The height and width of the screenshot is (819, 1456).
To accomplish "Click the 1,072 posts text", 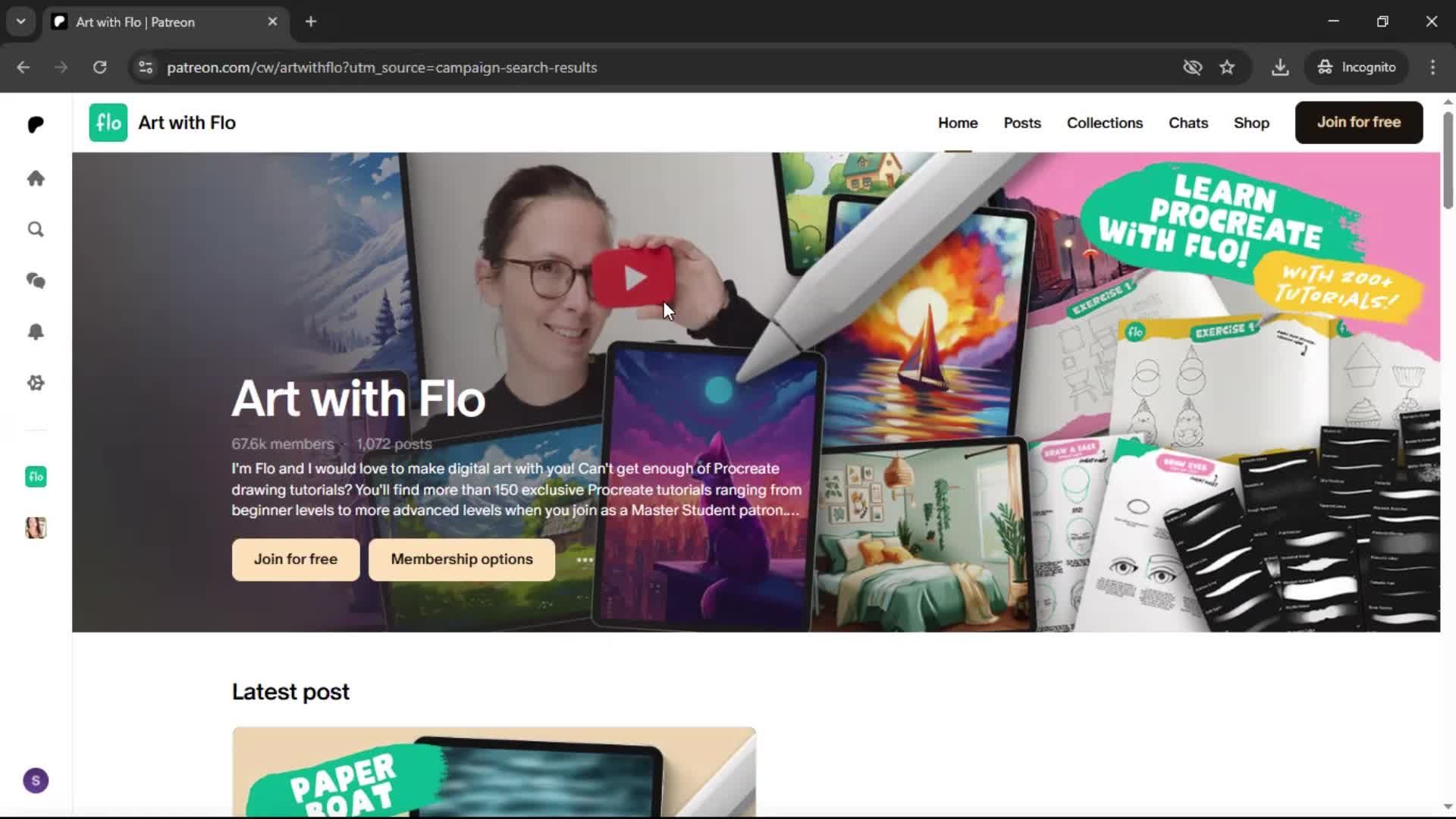I will (394, 444).
